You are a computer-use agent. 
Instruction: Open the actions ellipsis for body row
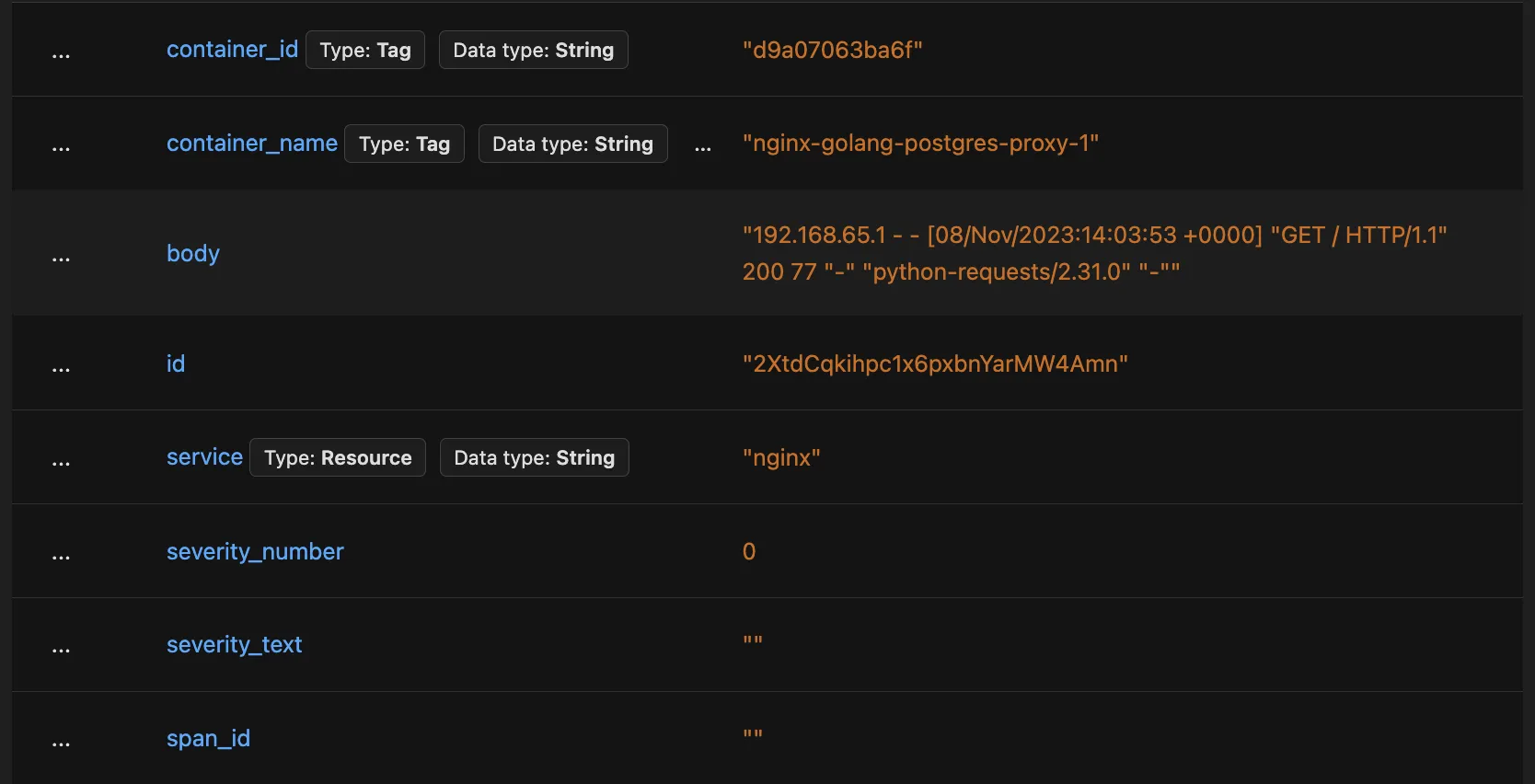tap(61, 259)
